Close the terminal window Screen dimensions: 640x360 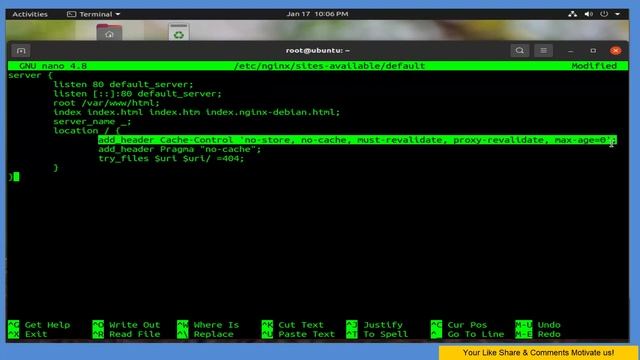[616, 51]
